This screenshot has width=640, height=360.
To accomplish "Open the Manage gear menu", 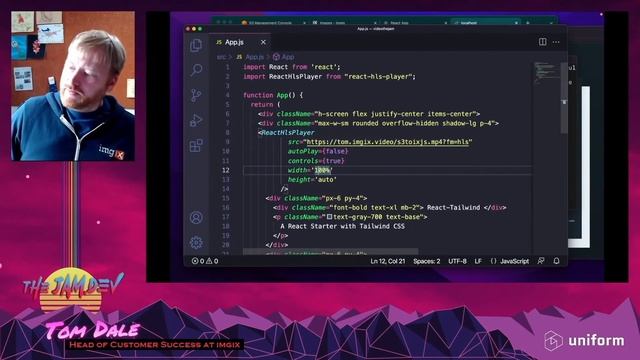I will point(196,242).
